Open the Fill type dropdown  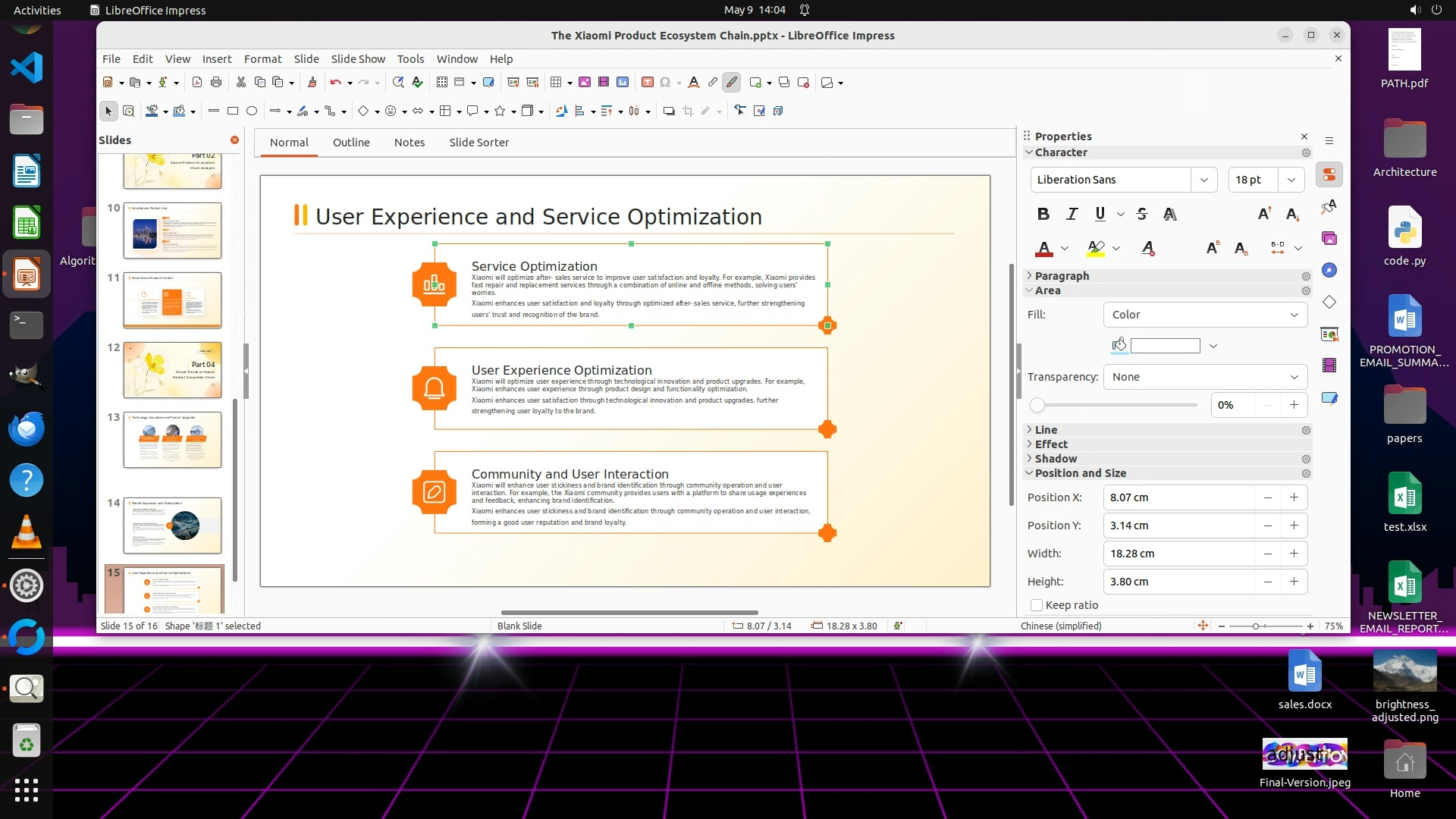1205,315
